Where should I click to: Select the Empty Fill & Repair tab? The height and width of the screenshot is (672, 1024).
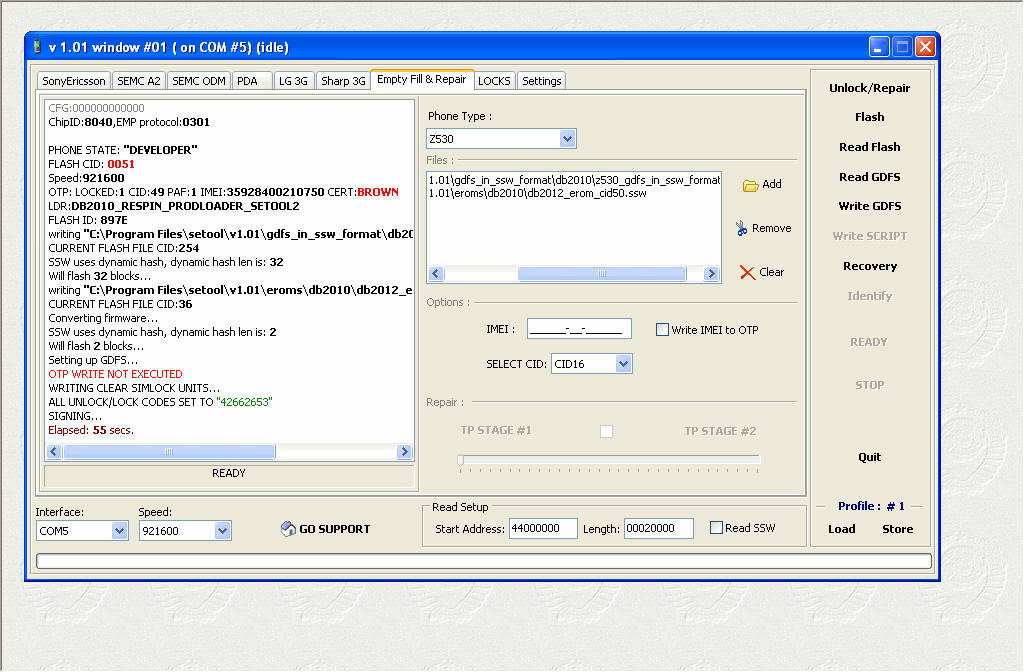[x=422, y=79]
